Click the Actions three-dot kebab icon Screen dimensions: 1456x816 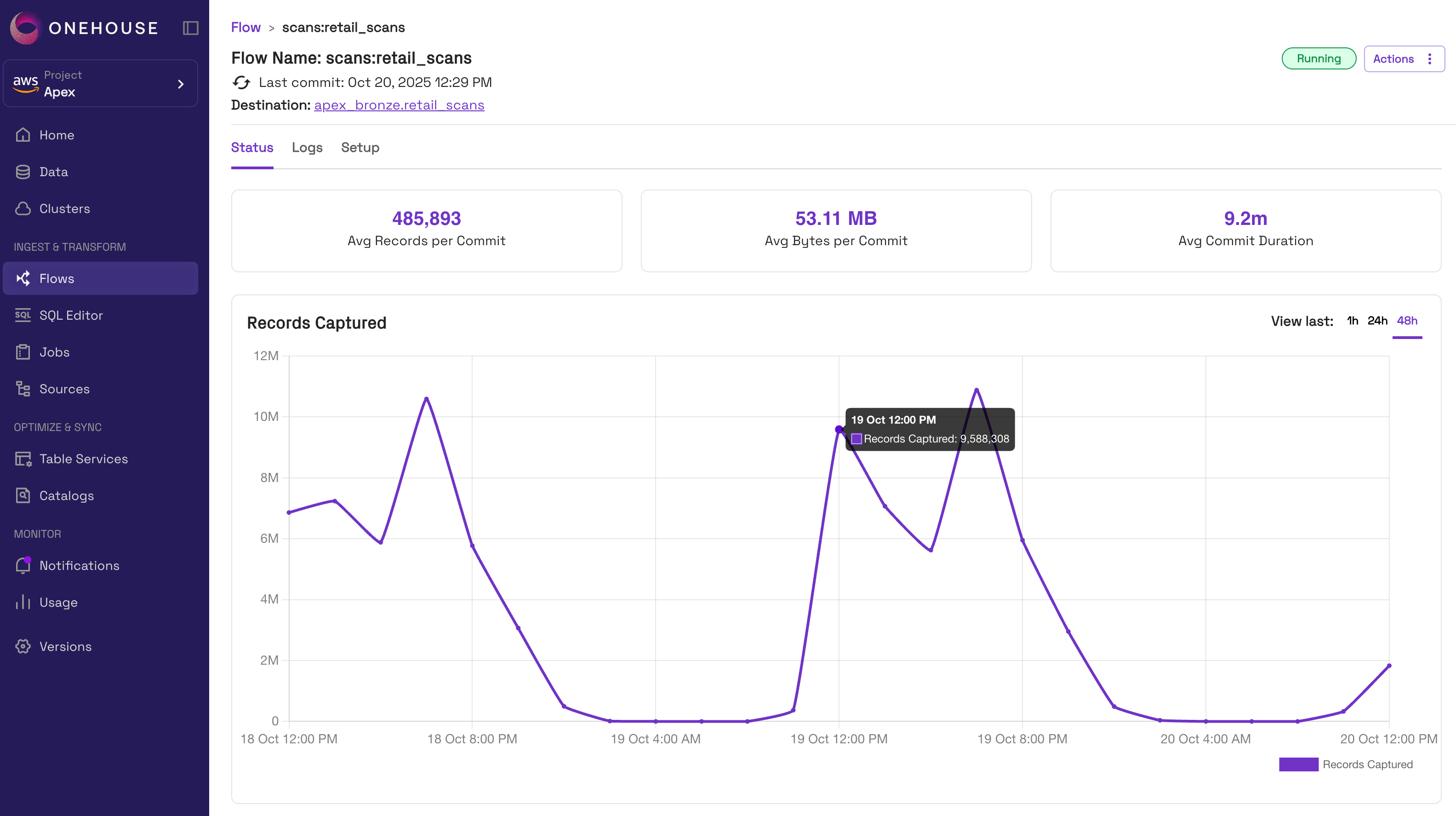click(x=1429, y=59)
